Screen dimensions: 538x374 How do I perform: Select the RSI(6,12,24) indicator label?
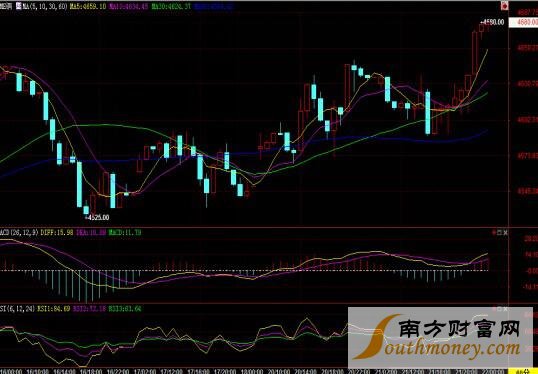[17, 309]
